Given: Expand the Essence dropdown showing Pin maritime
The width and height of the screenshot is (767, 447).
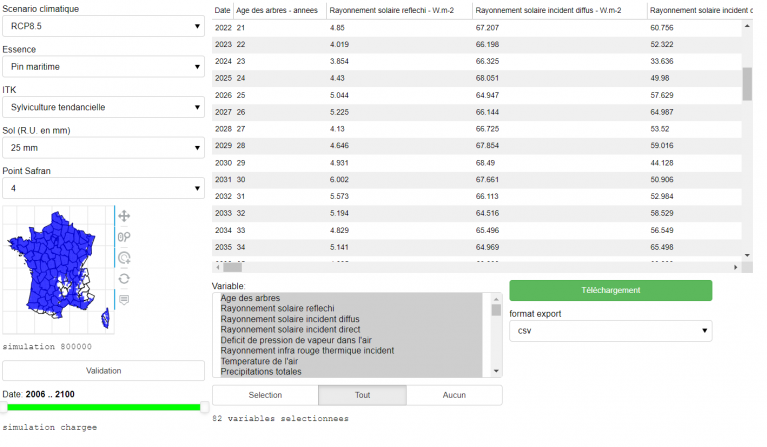Looking at the screenshot, I should (103, 67).
